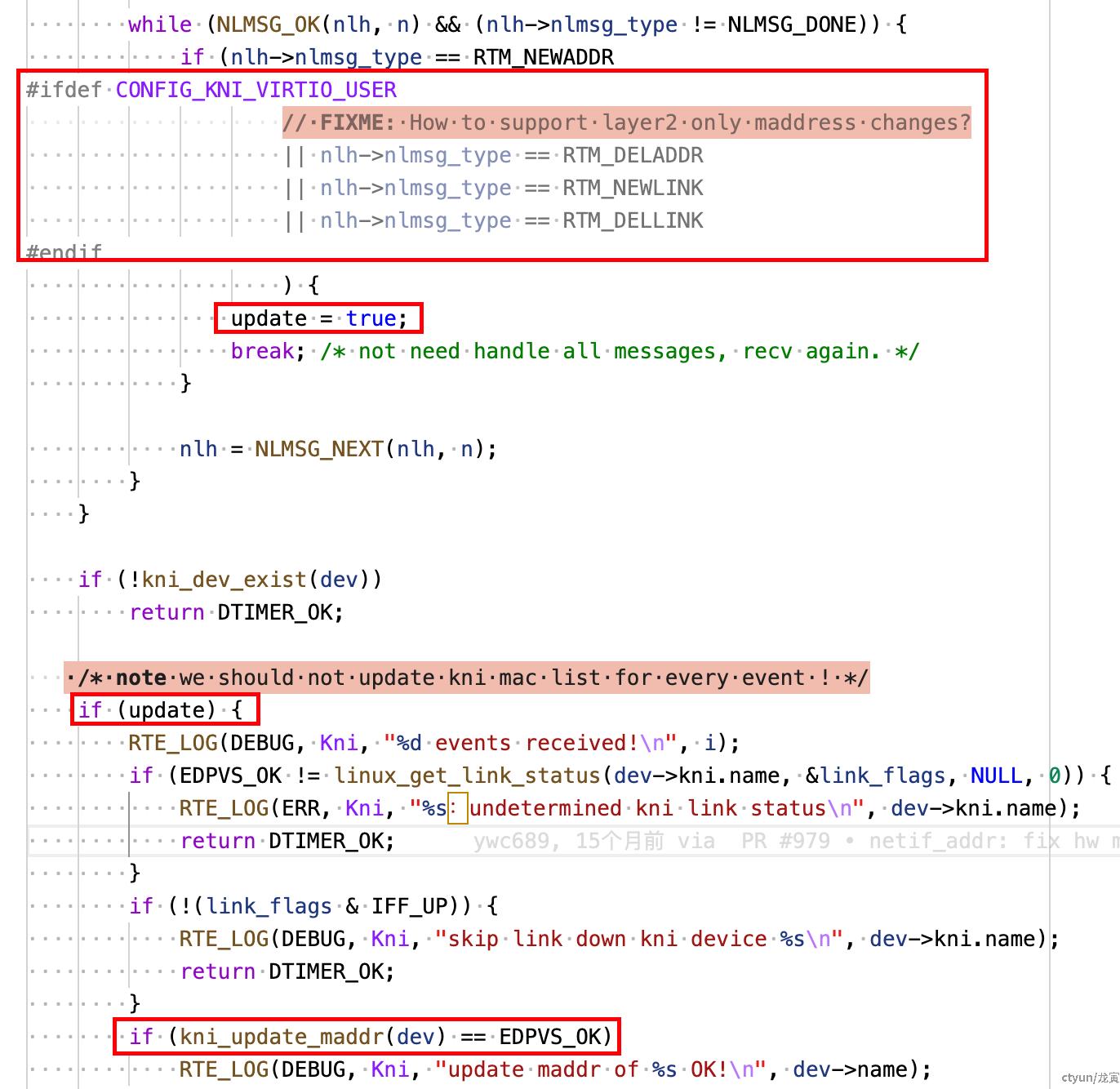Select the RTM_DELADDR constant
The image size is (1120, 1089).
633,155
